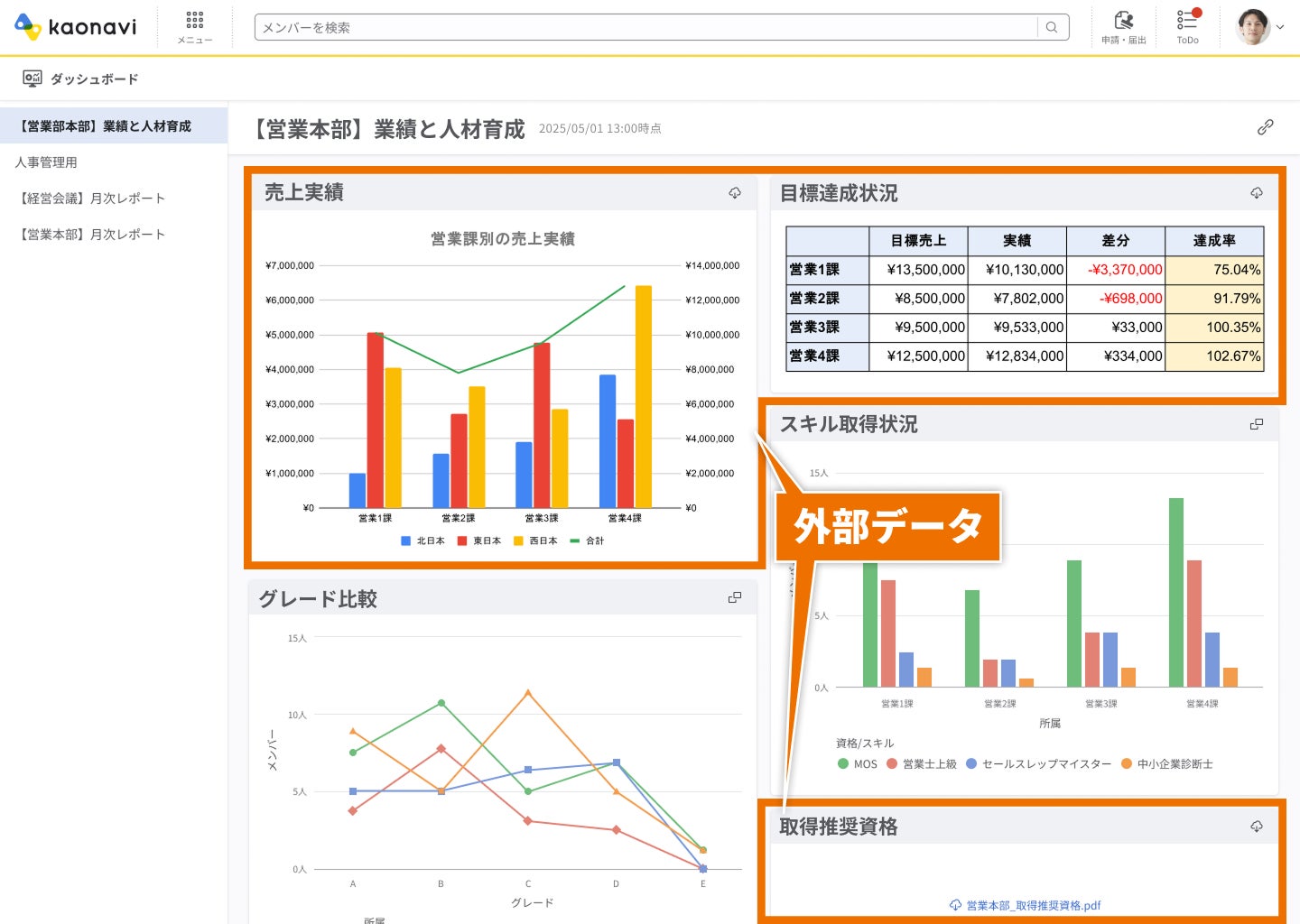Click the 北日本 blue legend swatch
1300x924 pixels.
(405, 541)
